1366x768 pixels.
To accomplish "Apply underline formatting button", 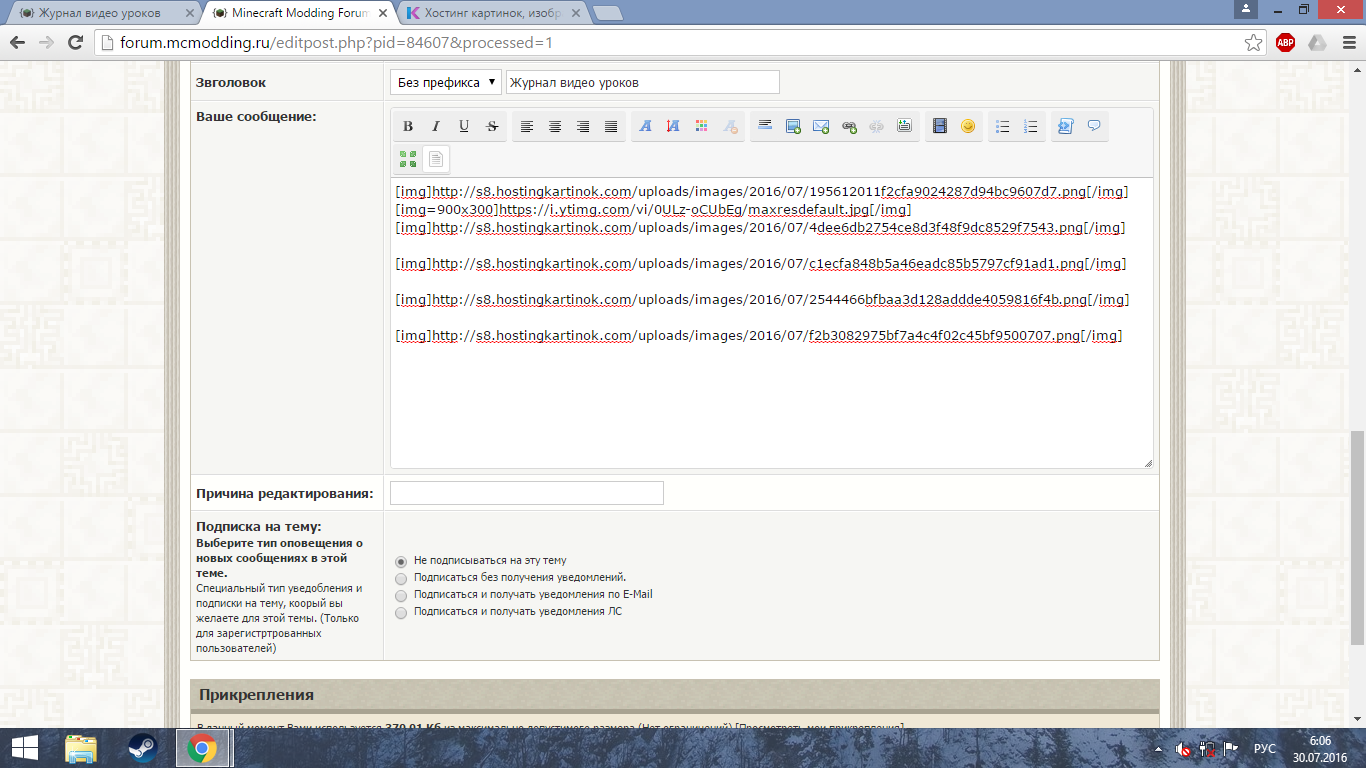I will (464, 126).
